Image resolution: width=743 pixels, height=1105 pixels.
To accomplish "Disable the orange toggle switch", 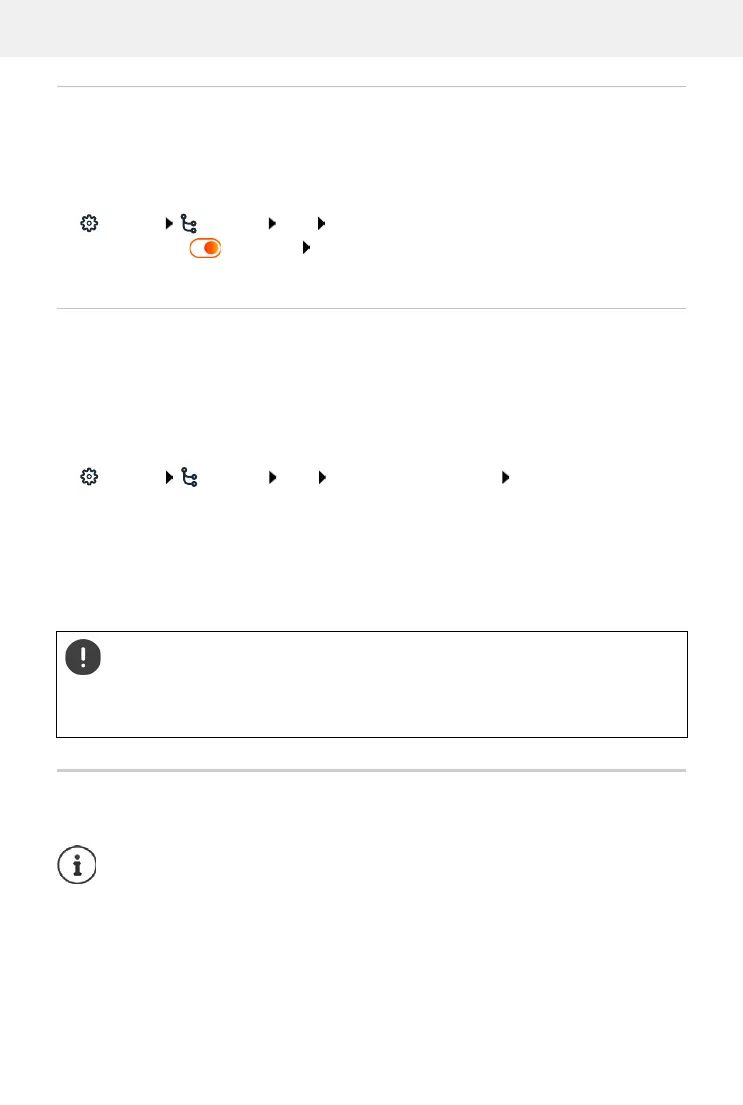I will 205,247.
